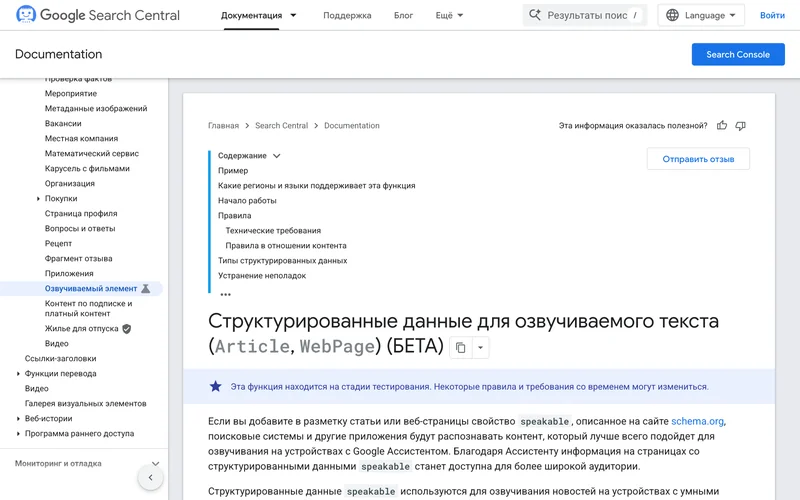Select Фрагмент отзыва in sidebar

pos(79,259)
